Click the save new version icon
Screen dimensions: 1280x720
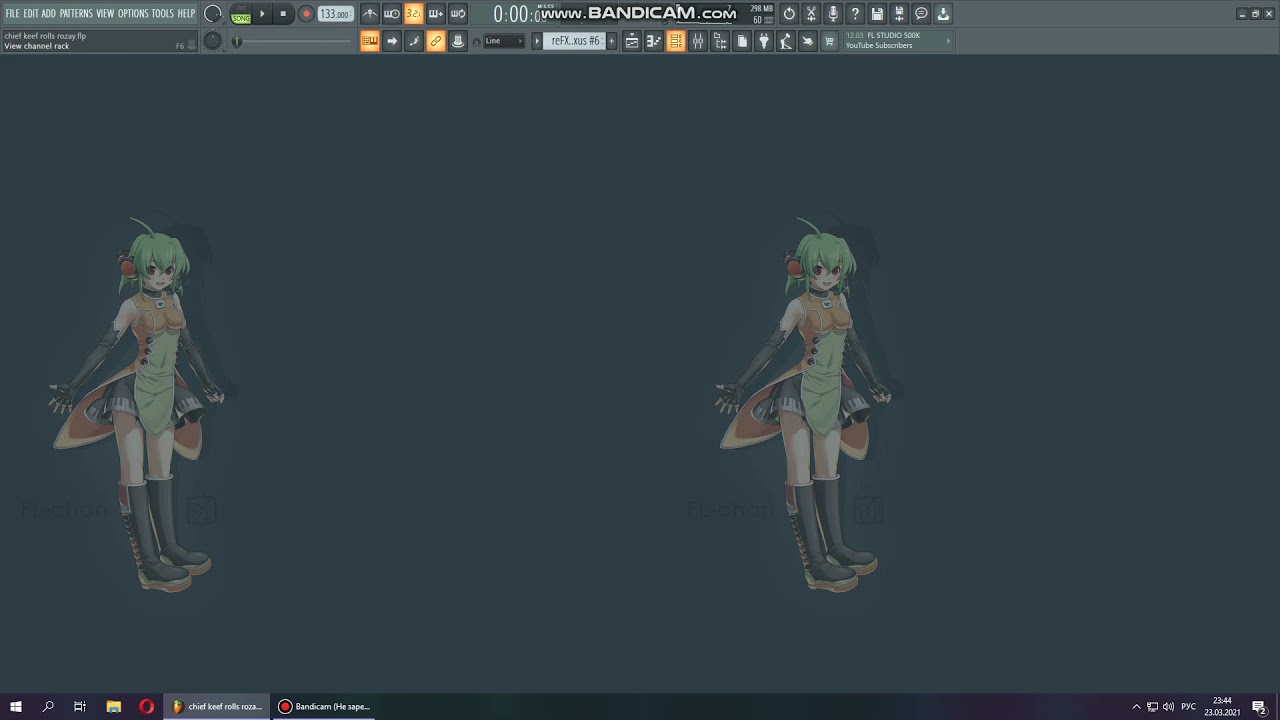click(899, 14)
